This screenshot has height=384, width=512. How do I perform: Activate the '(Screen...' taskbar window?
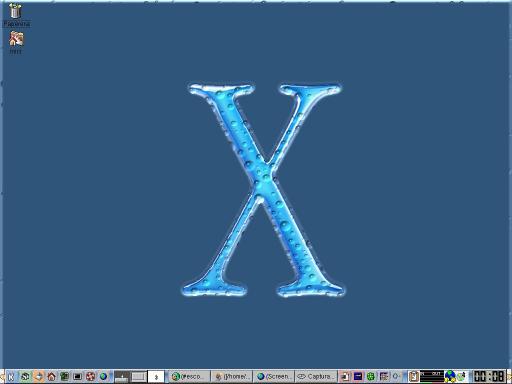point(274,377)
